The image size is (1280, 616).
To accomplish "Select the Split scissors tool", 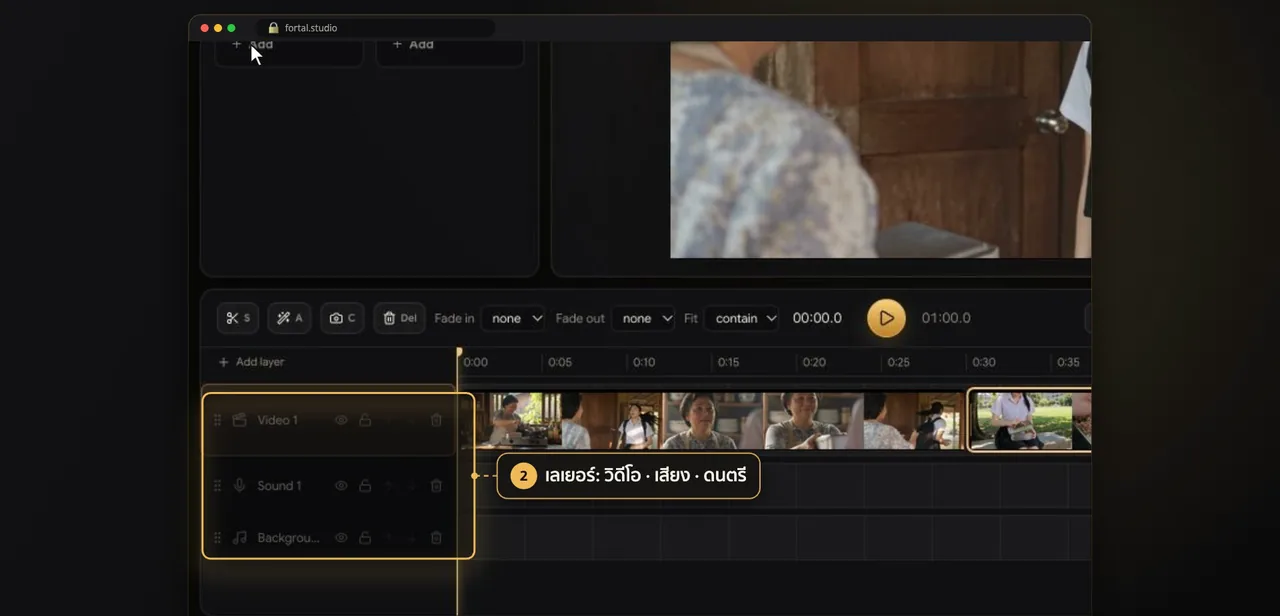I will click(237, 318).
